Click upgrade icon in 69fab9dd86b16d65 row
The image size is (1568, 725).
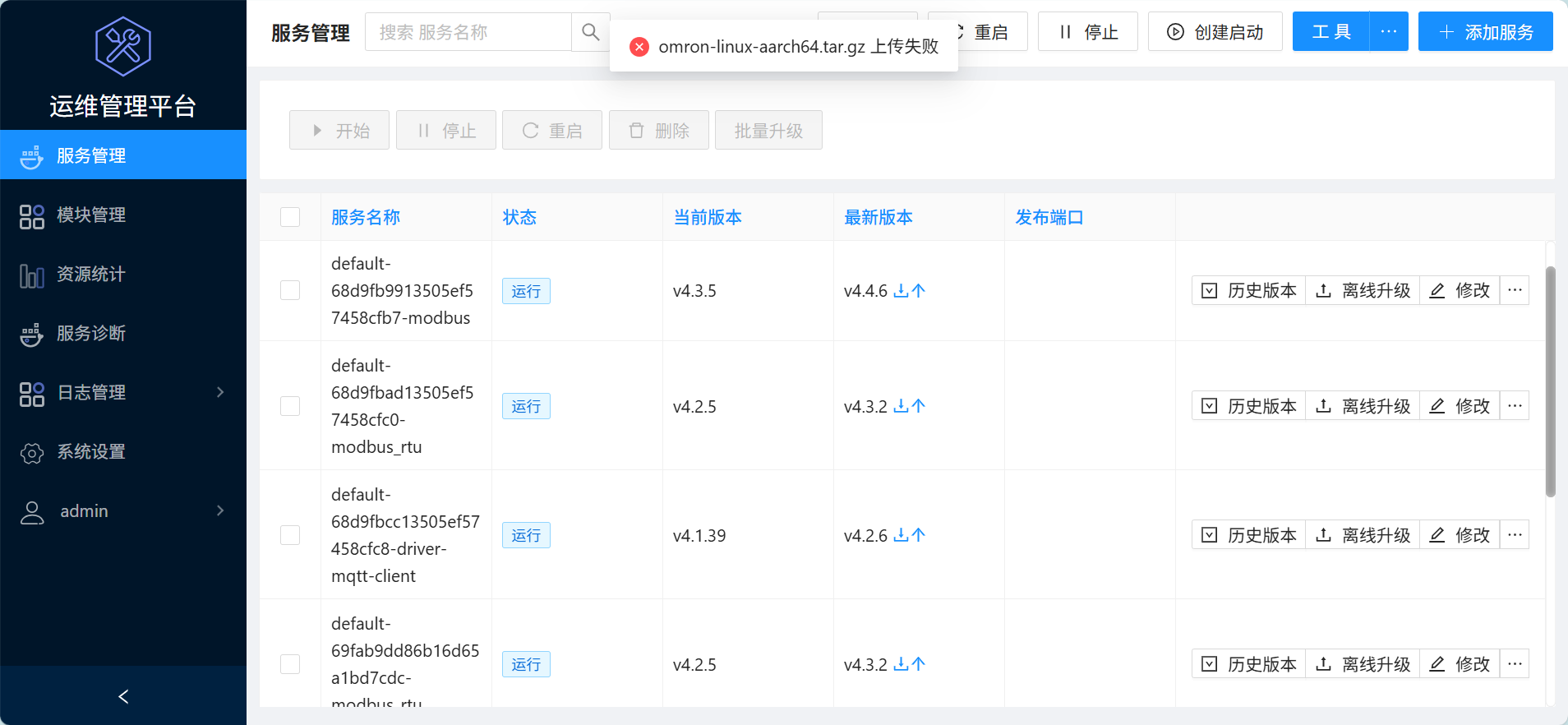pos(909,664)
